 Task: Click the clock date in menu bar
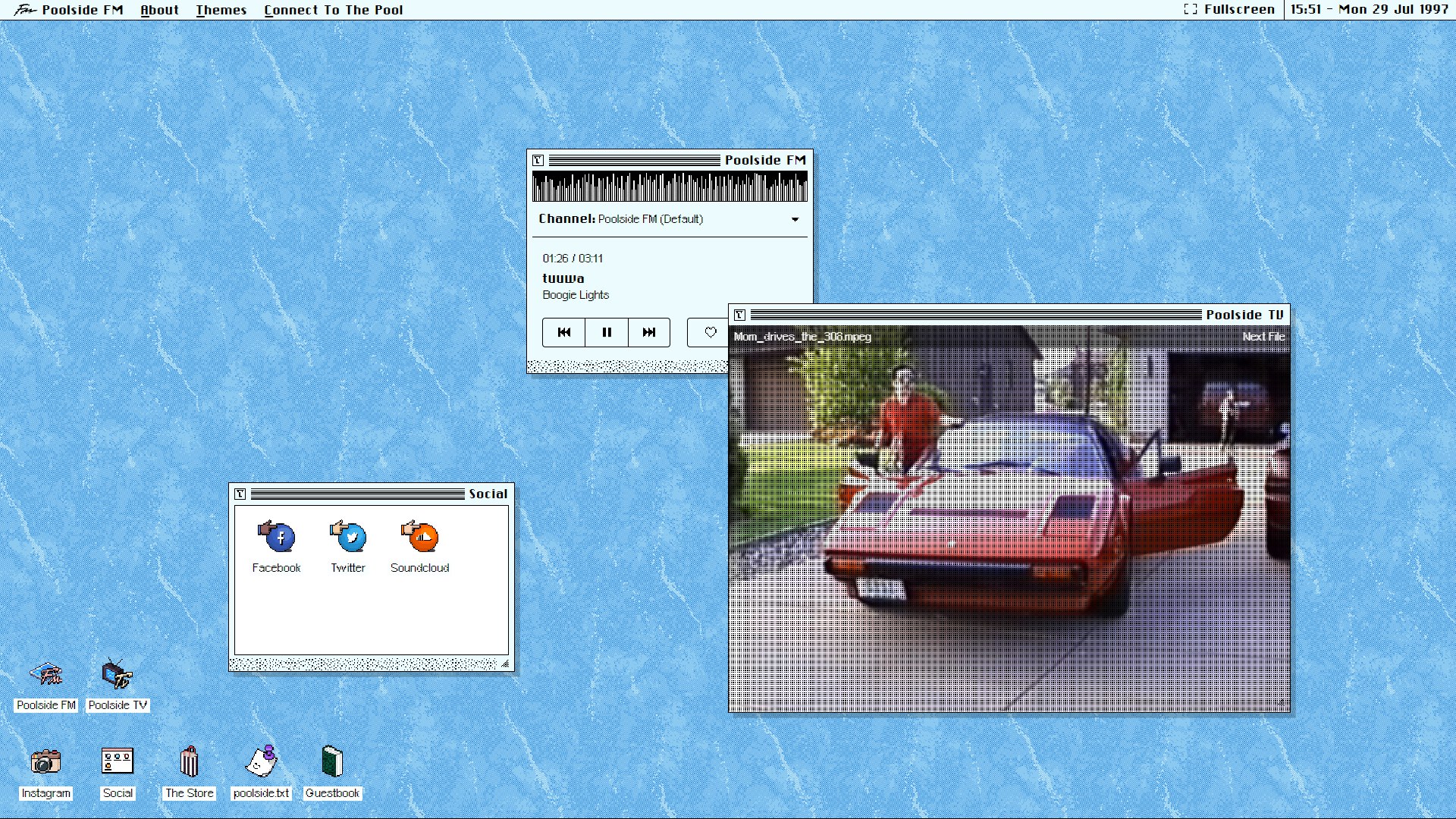click(1370, 9)
